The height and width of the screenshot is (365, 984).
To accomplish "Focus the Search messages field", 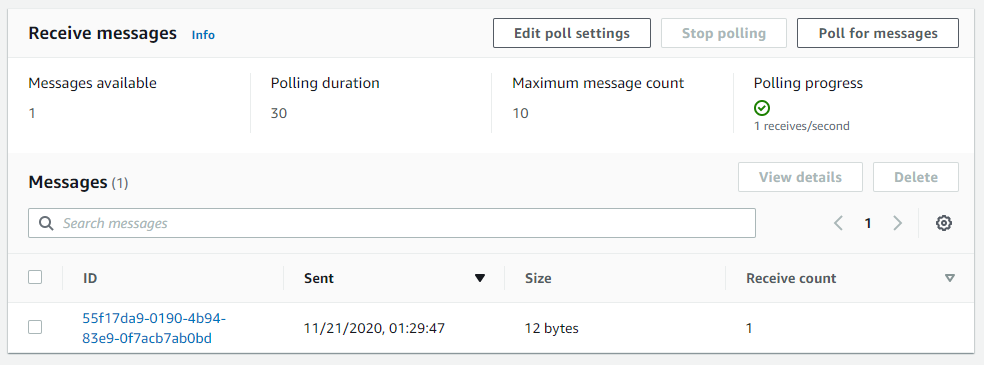I will [x=392, y=223].
